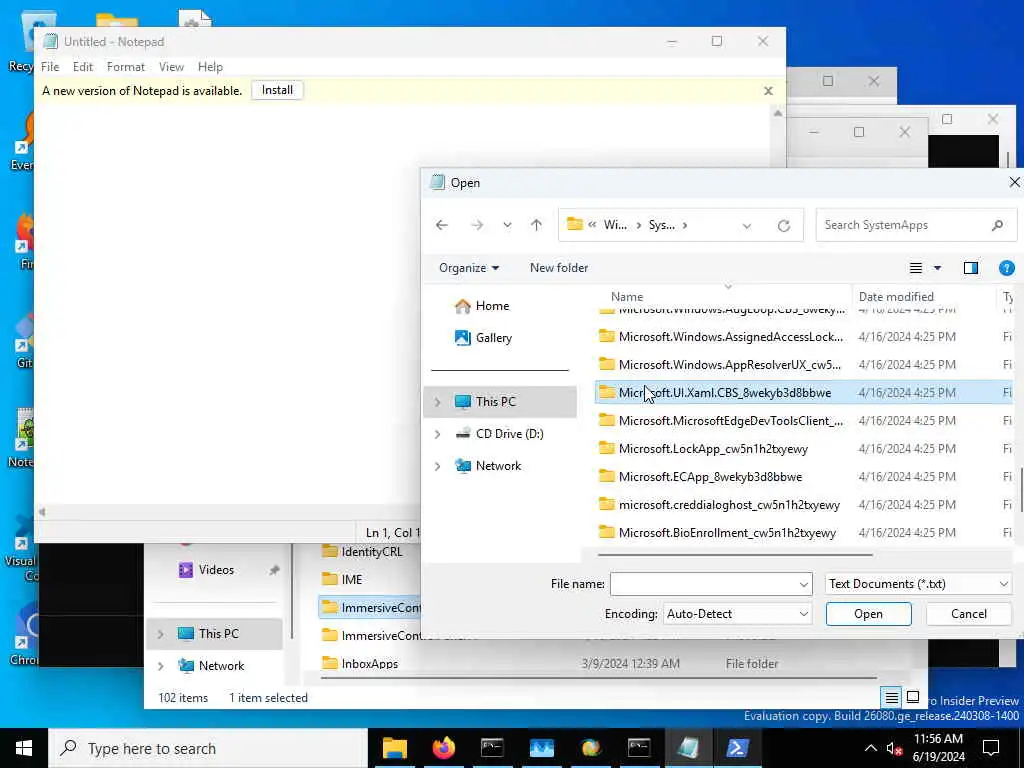Open the Text Documents file type dropdown

(x=918, y=584)
